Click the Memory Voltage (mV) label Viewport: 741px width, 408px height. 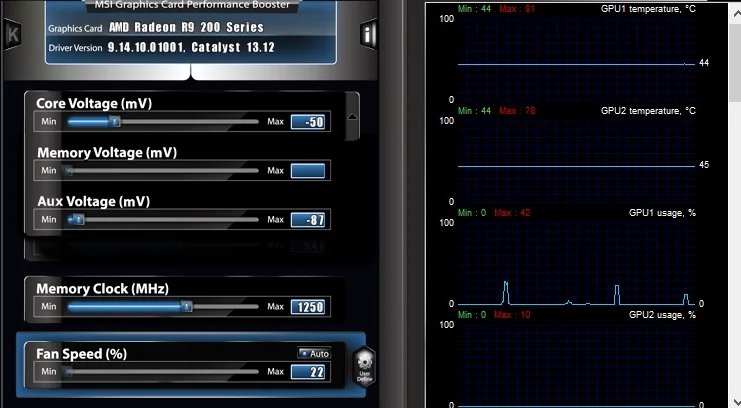click(x=107, y=153)
